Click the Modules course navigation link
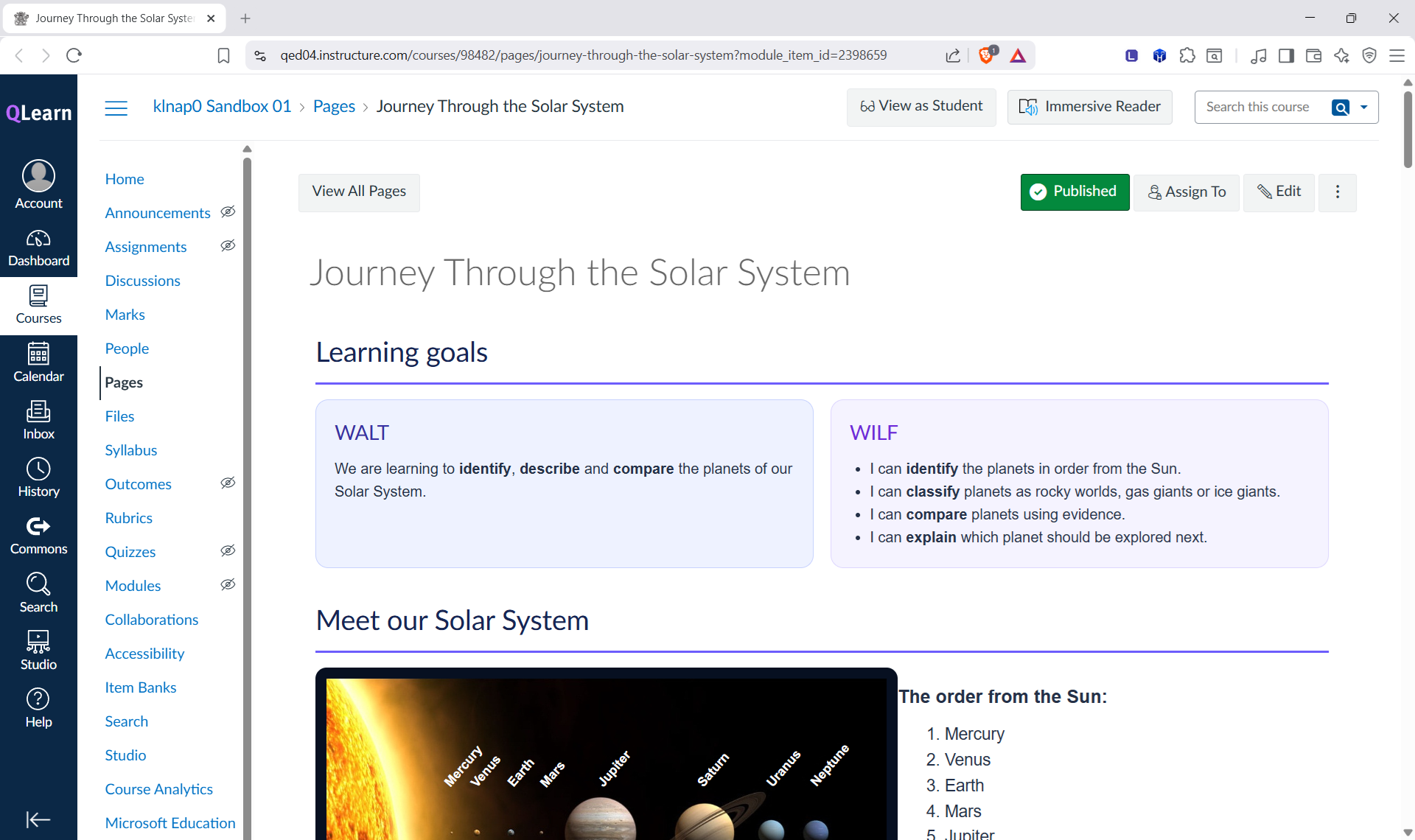1415x840 pixels. click(133, 586)
